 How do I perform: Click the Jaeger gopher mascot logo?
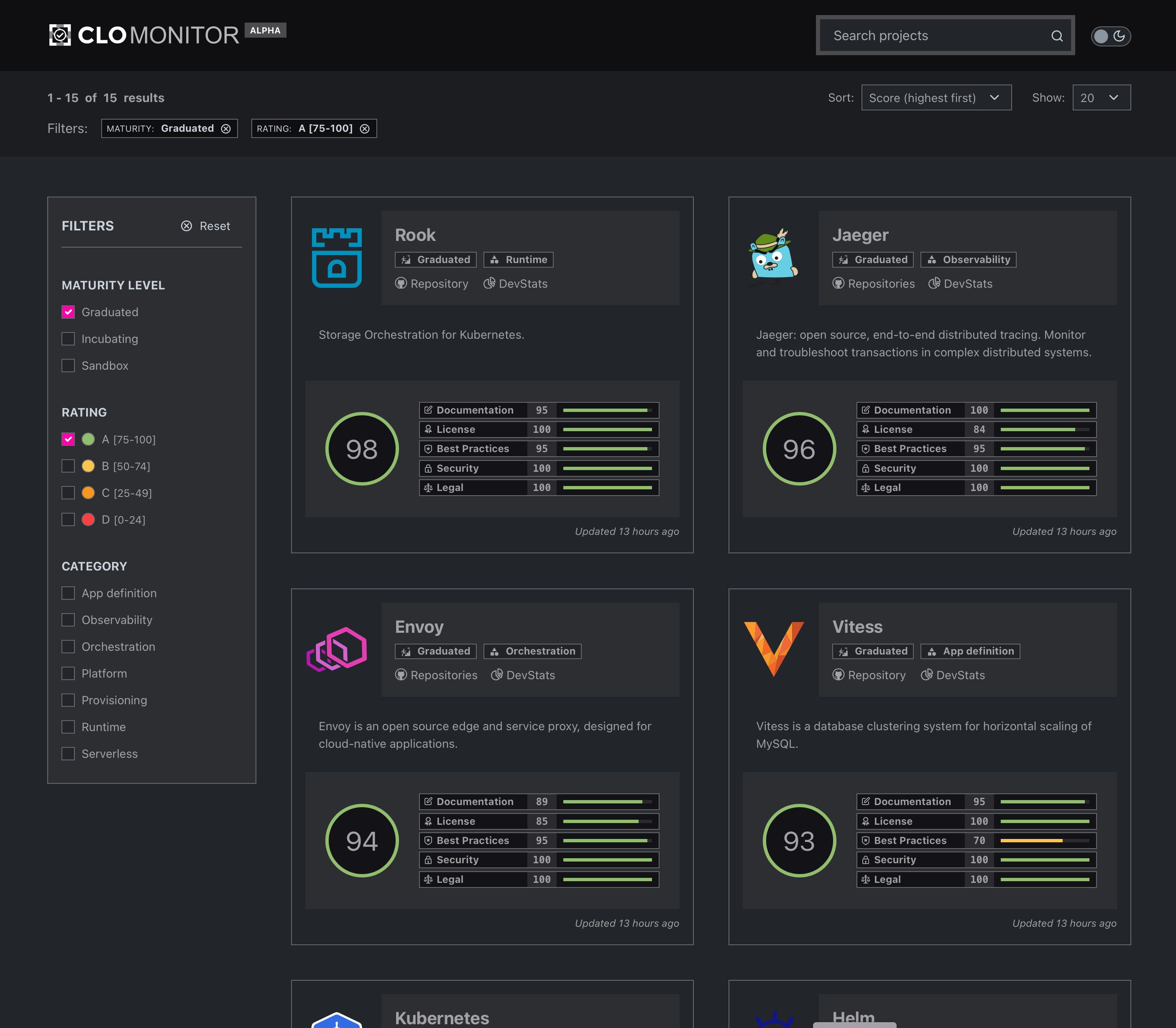click(x=773, y=258)
